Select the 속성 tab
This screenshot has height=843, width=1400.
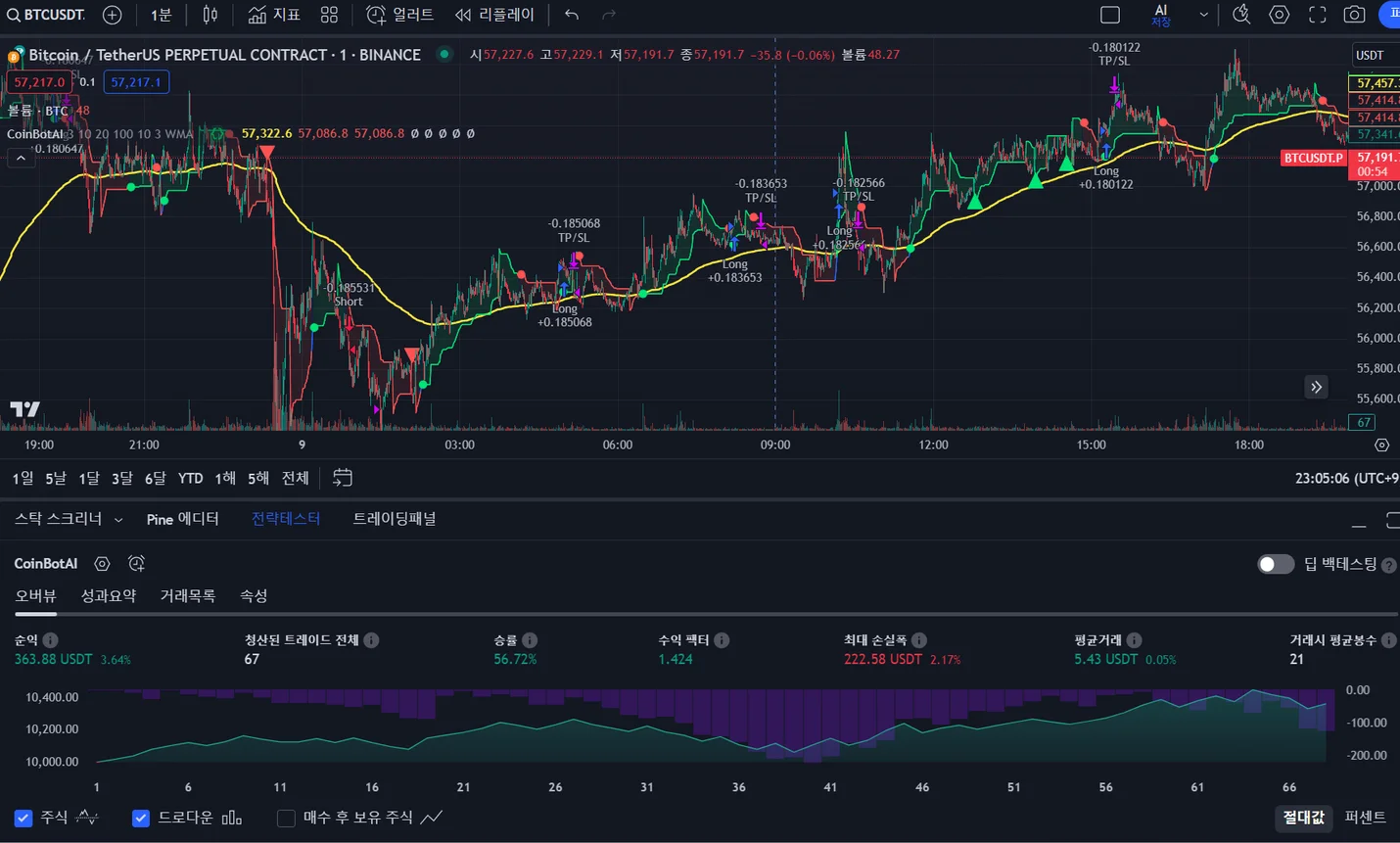(x=254, y=595)
